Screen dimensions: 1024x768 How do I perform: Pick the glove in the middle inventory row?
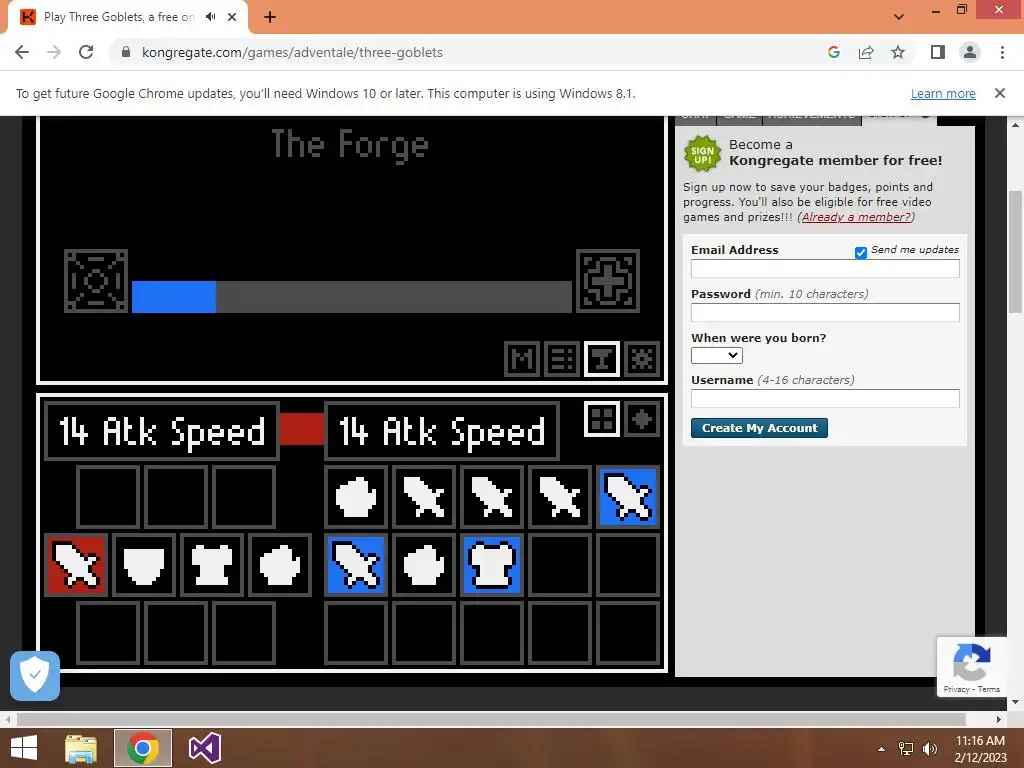coord(424,565)
